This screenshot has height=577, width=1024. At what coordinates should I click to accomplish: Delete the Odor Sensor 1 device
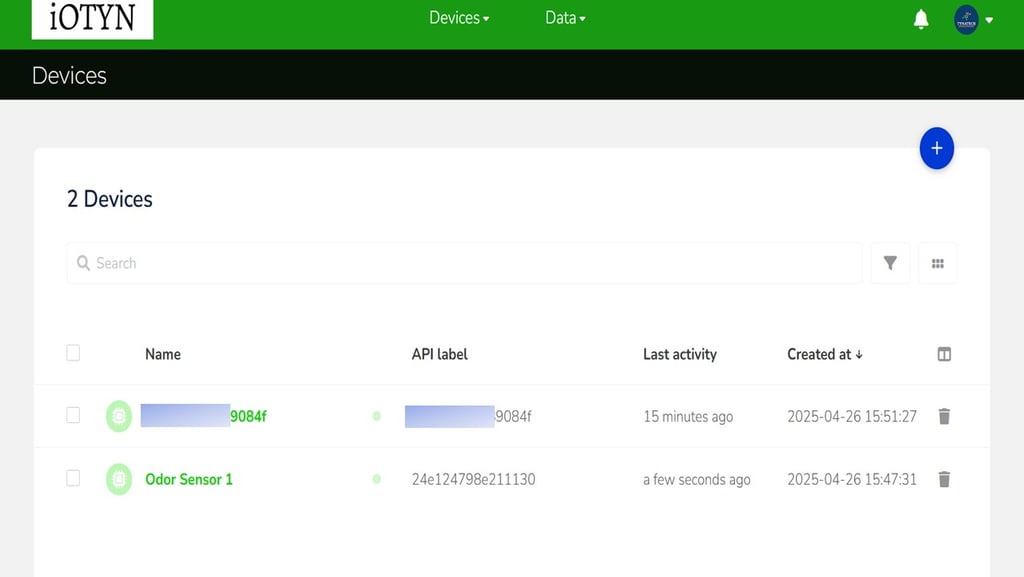click(944, 479)
